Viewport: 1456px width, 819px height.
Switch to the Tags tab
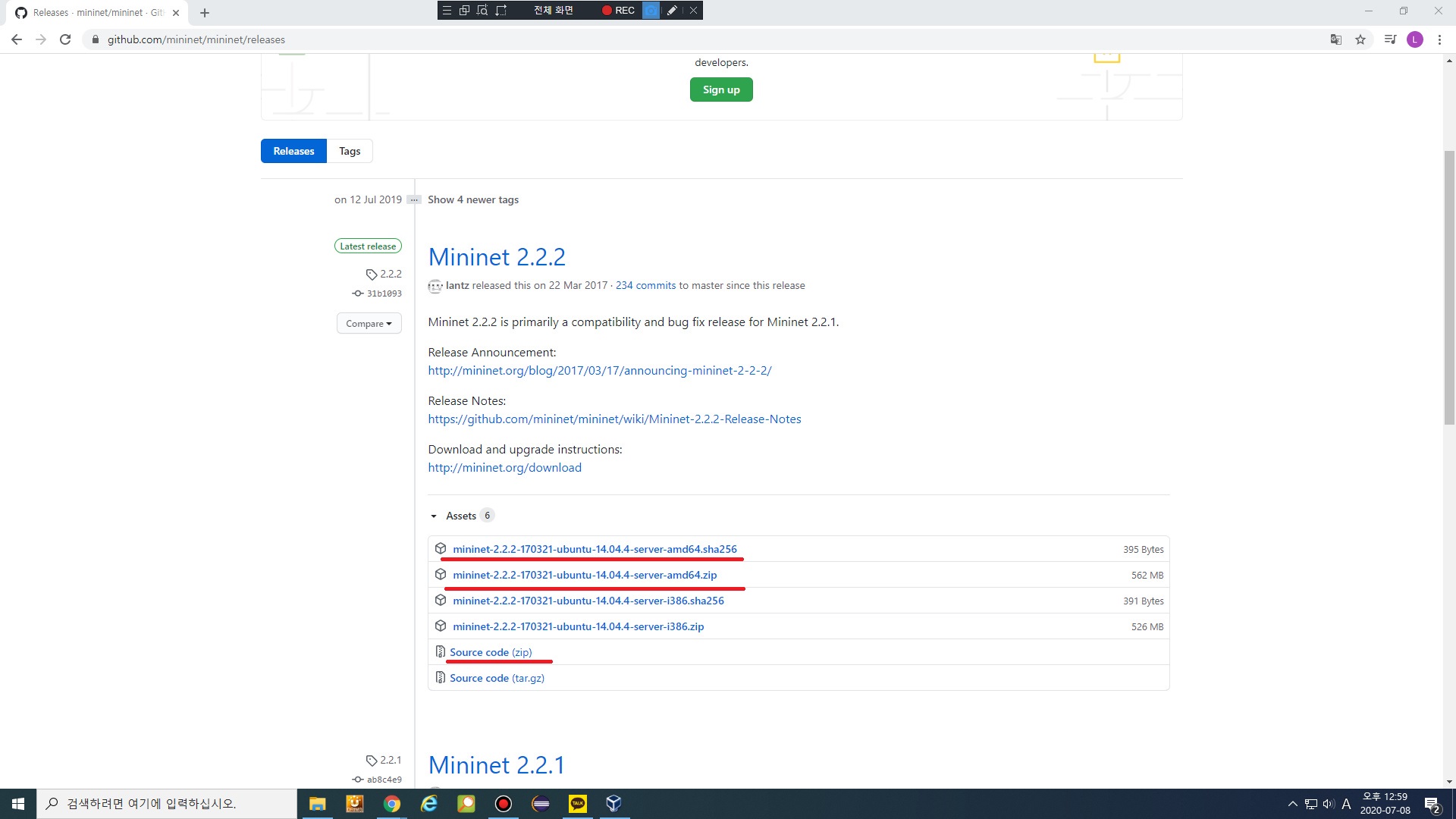pos(350,151)
